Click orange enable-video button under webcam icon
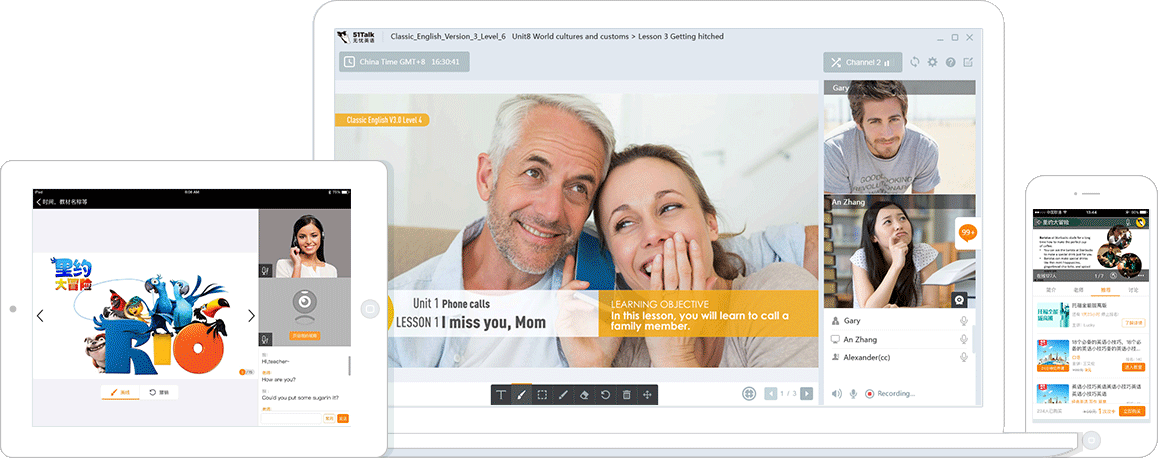The image size is (1158, 458). [304, 336]
